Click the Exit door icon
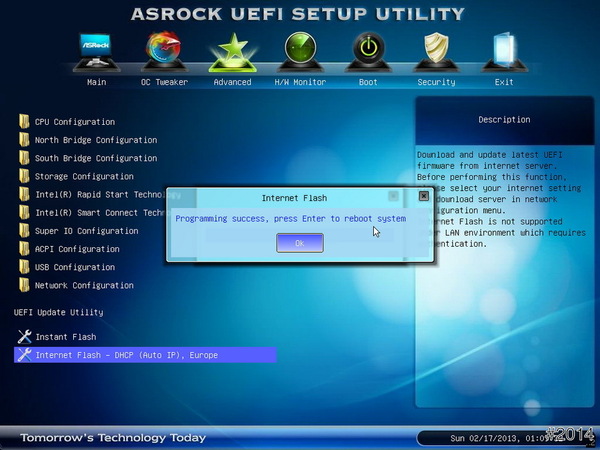This screenshot has height=450, width=600. point(504,52)
